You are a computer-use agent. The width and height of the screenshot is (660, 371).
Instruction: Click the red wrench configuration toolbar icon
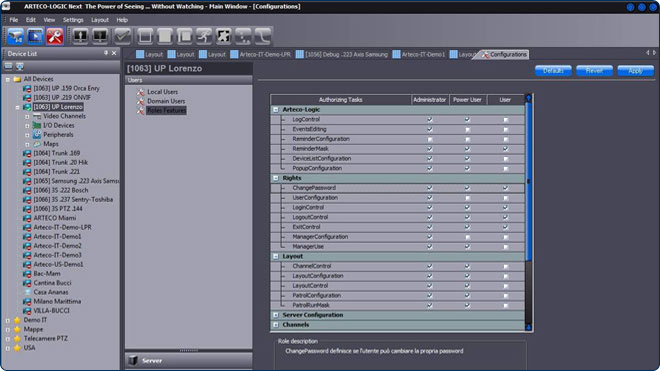pos(55,36)
